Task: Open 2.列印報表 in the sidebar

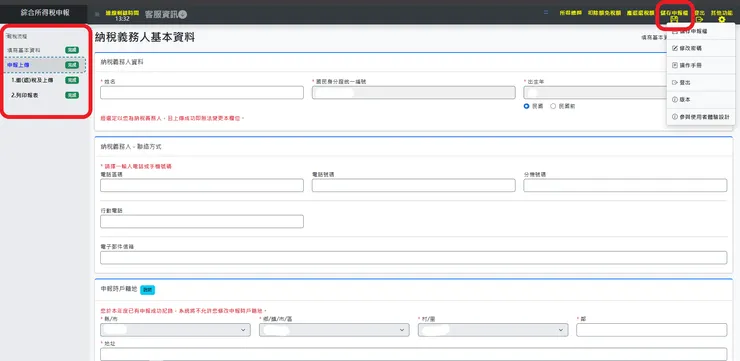Action: pos(25,95)
